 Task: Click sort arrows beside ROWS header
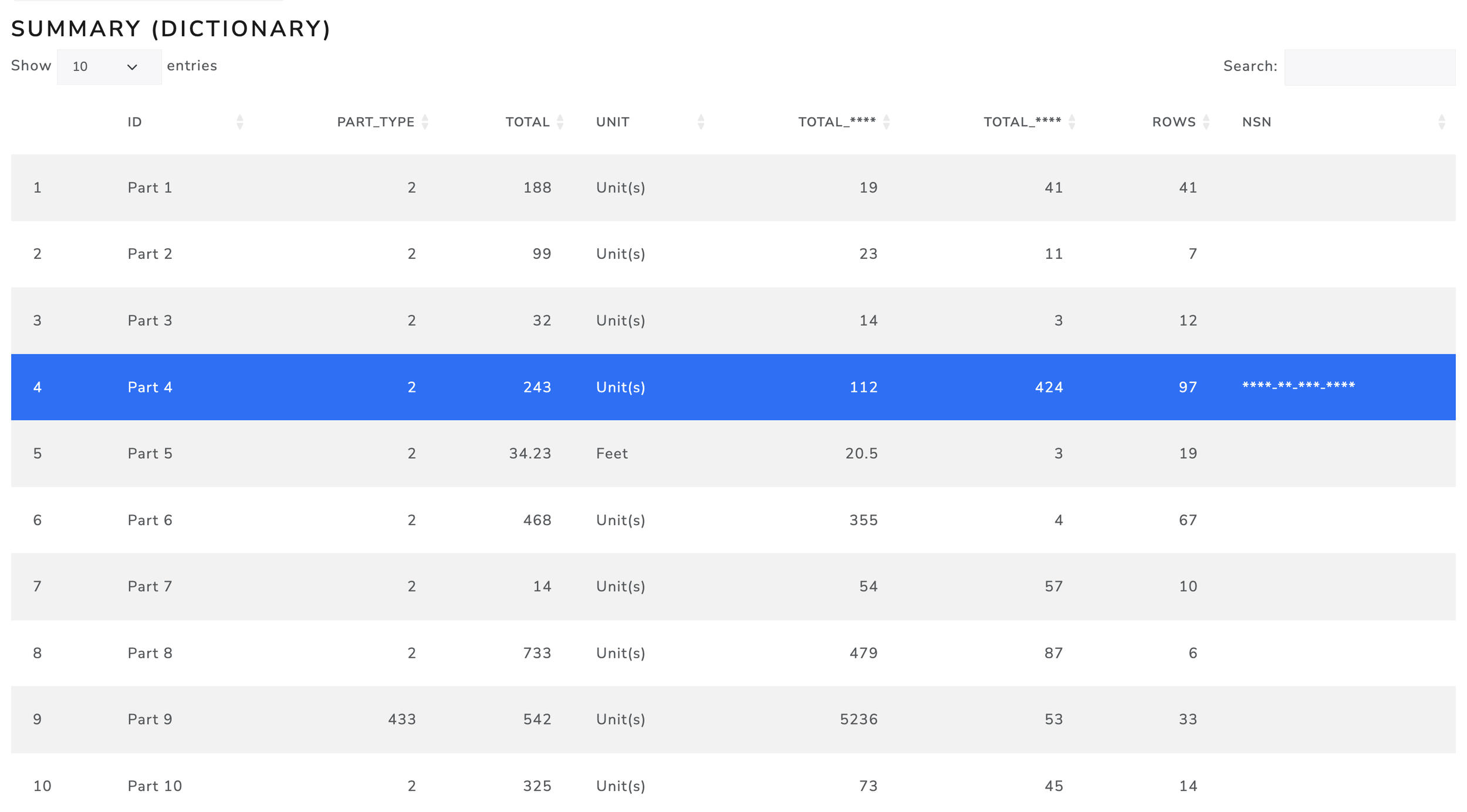[x=1206, y=122]
